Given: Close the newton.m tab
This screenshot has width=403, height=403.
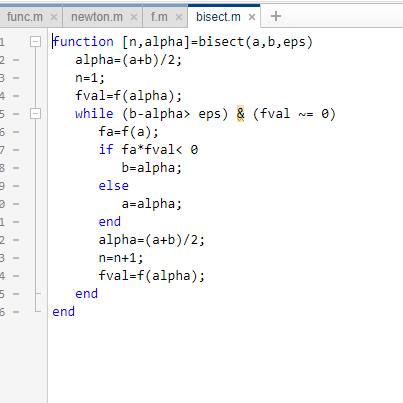Looking at the screenshot, I should pos(134,17).
